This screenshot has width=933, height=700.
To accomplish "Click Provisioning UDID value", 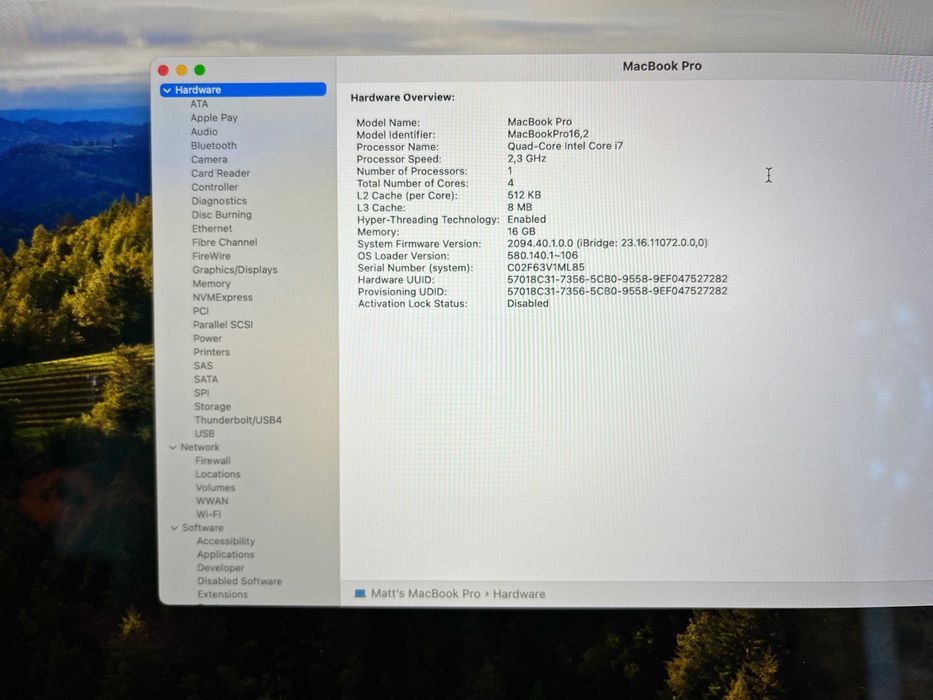I will 617,291.
